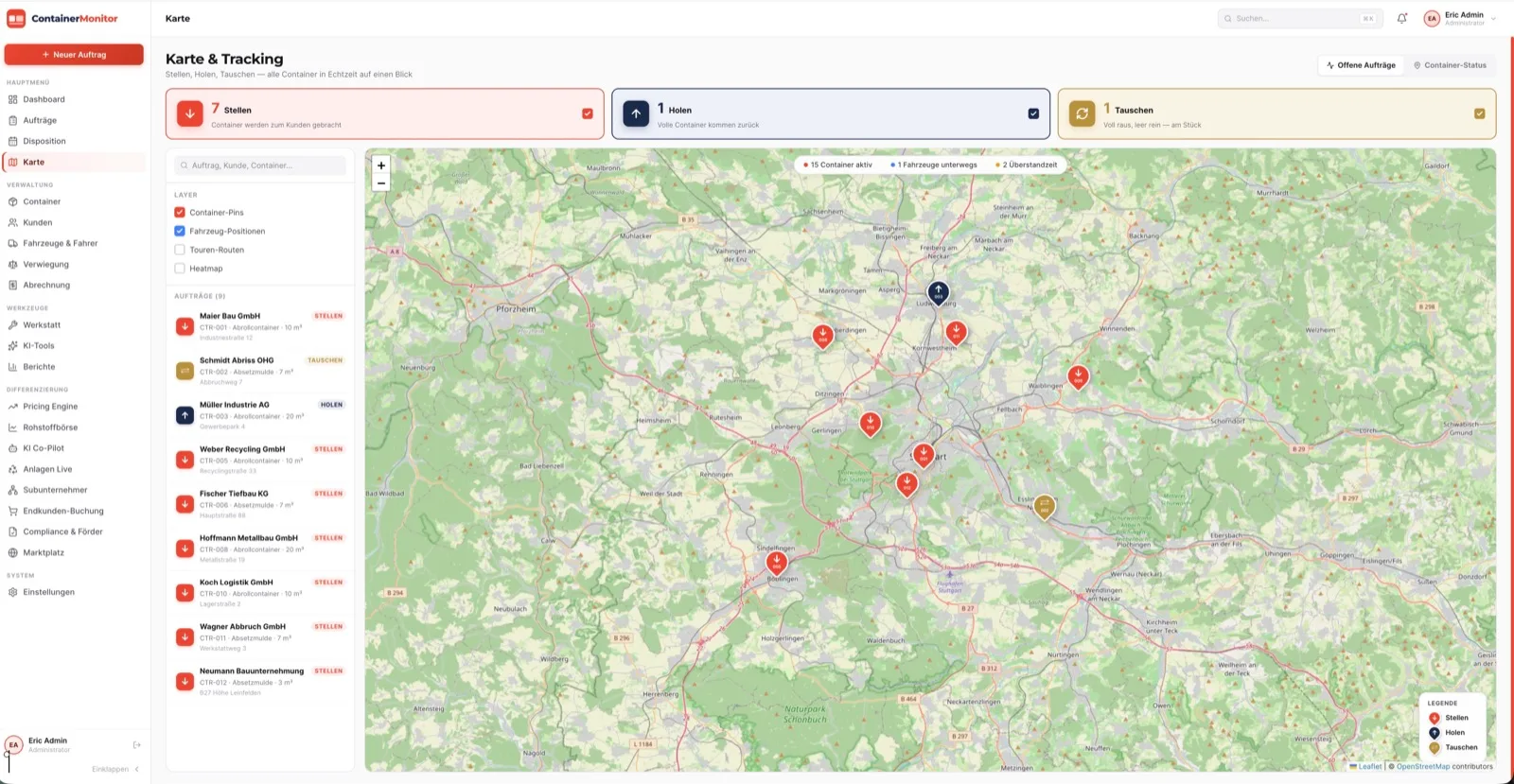Click the Tauschen card swap icon
Screen dimensions: 1514x784
1082,113
